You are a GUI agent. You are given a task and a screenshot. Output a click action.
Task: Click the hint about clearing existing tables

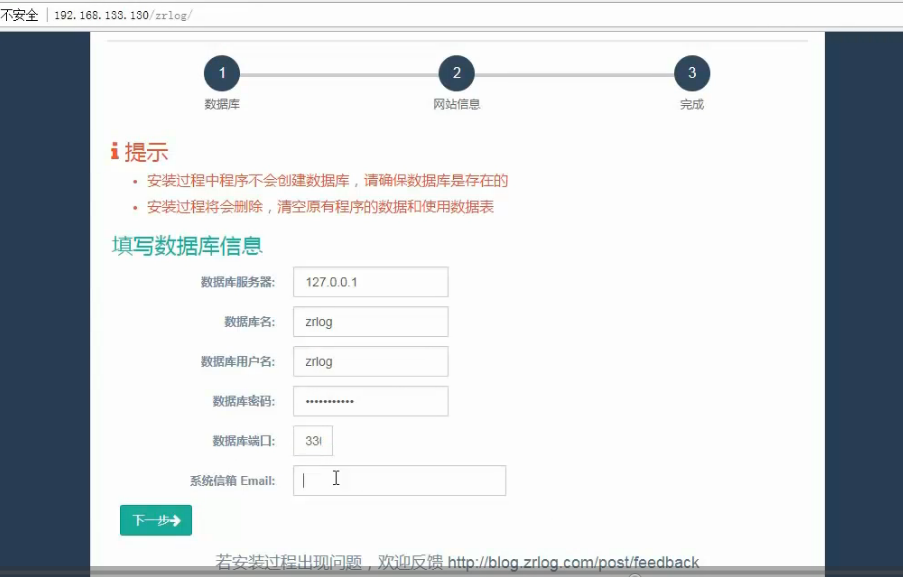click(320, 207)
